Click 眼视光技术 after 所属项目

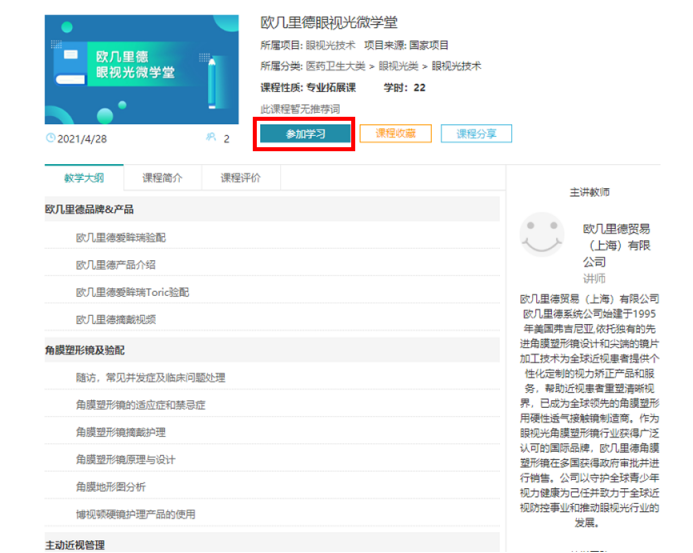pyautogui.click(x=330, y=45)
